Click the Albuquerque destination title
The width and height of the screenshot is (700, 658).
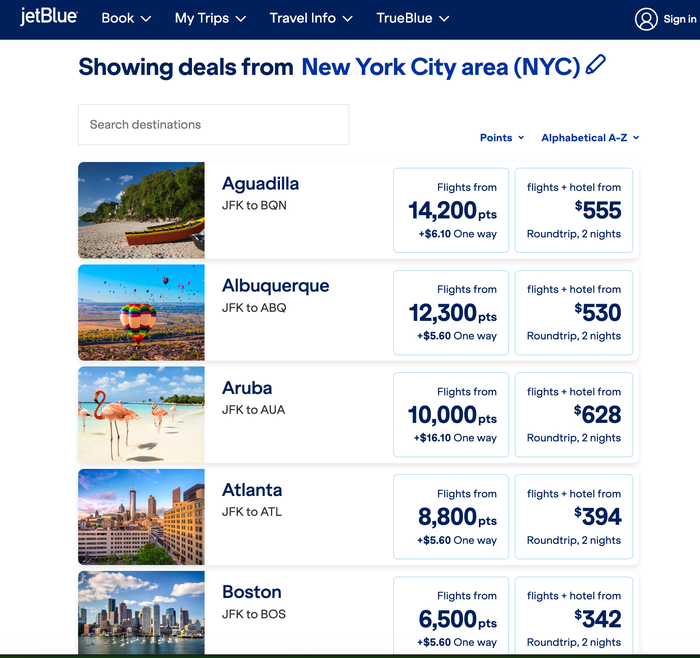pyautogui.click(x=275, y=286)
